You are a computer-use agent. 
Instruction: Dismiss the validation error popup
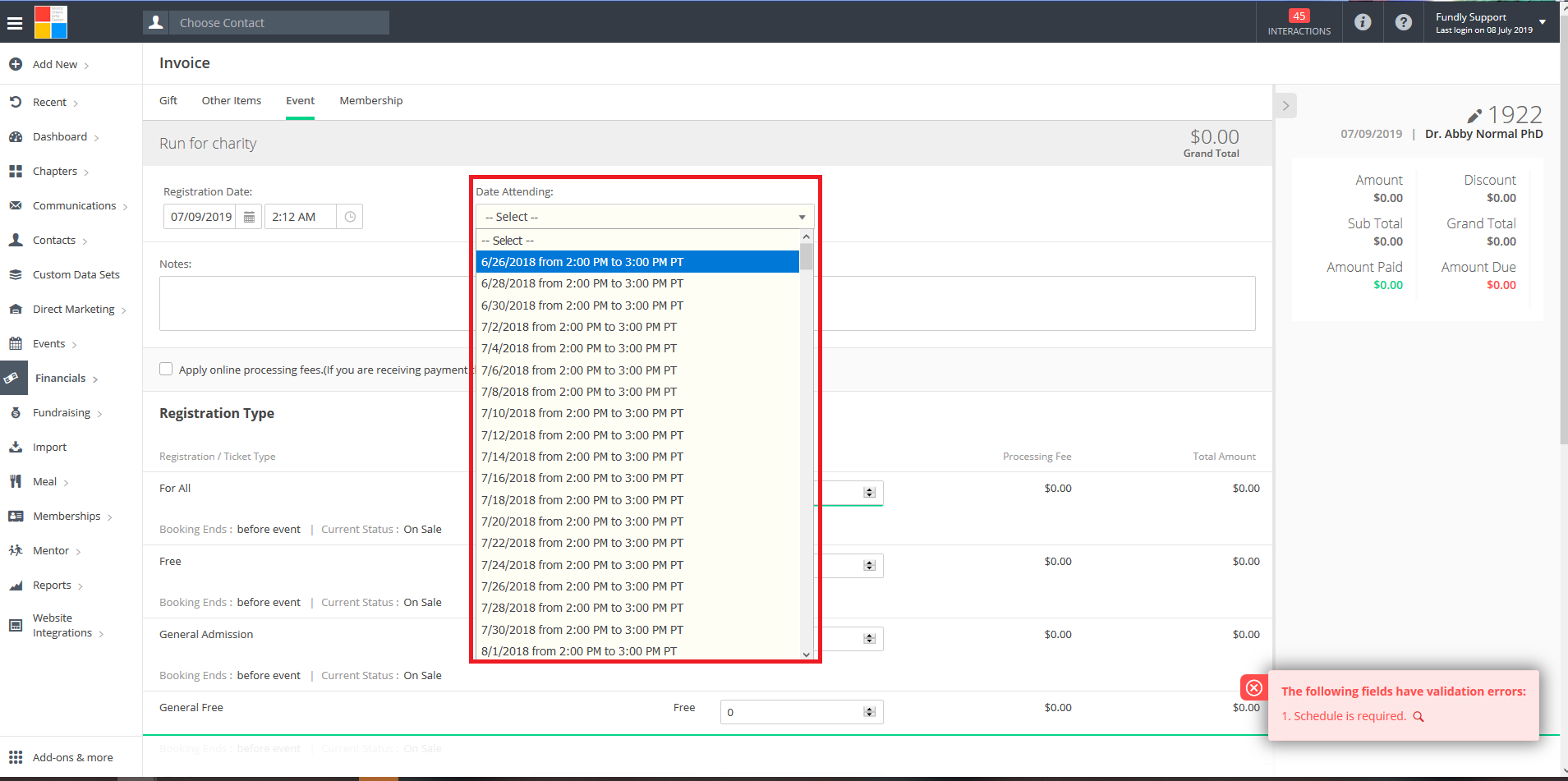(x=1254, y=687)
